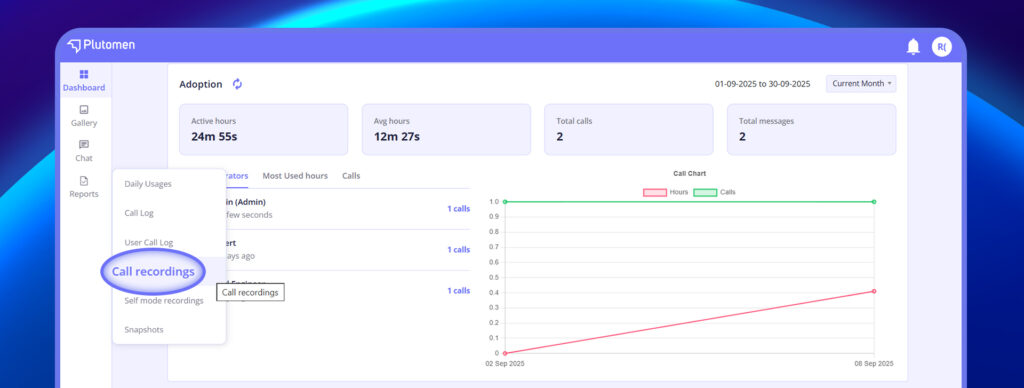Click the Adoption heading
This screenshot has width=1024, height=388.
[200, 84]
